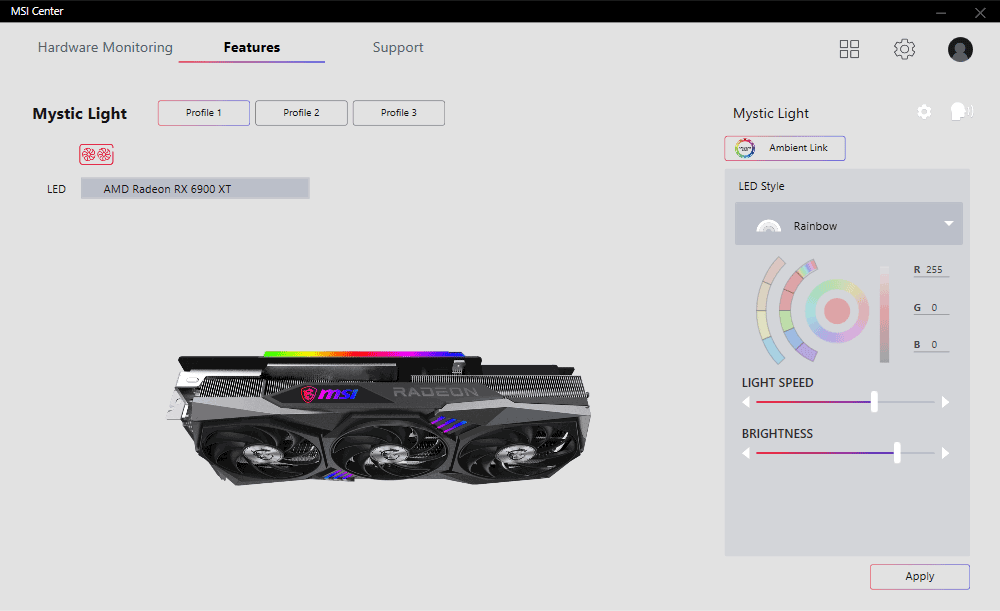Click the outer arc color palette
This screenshot has width=1000, height=611.
pos(764,311)
